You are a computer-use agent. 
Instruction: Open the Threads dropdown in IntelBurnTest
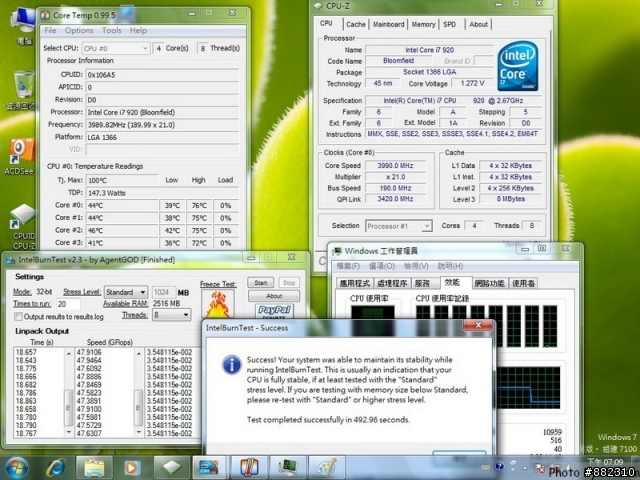coord(171,315)
